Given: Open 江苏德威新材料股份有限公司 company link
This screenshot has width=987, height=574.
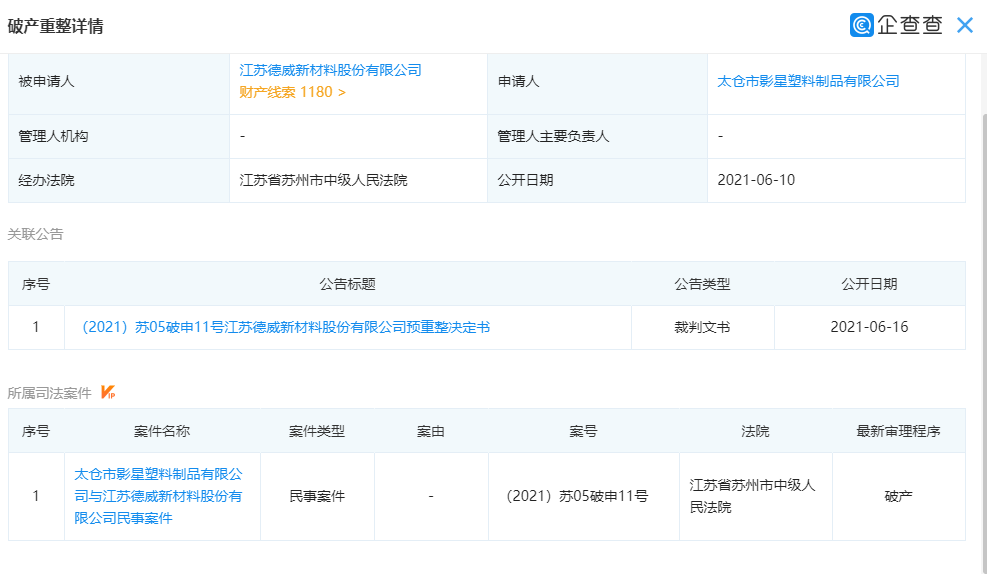Looking at the screenshot, I should [330, 70].
